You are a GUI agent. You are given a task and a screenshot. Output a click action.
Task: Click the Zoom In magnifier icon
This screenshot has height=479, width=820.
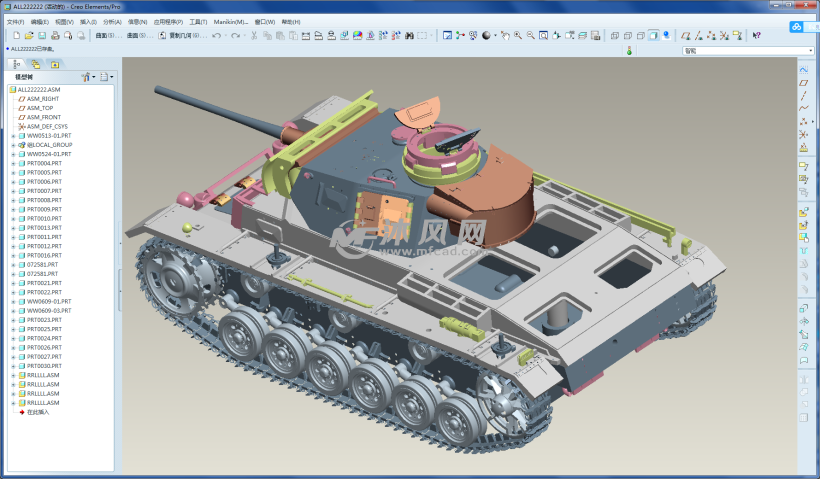(x=518, y=35)
